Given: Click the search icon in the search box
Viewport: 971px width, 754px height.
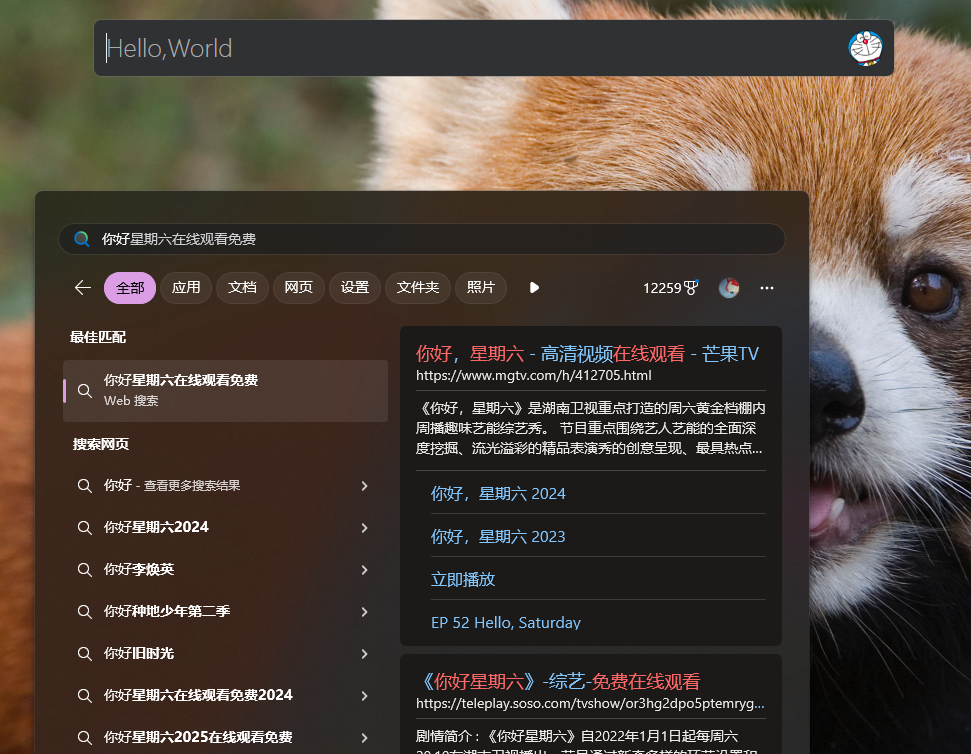Looking at the screenshot, I should (82, 239).
